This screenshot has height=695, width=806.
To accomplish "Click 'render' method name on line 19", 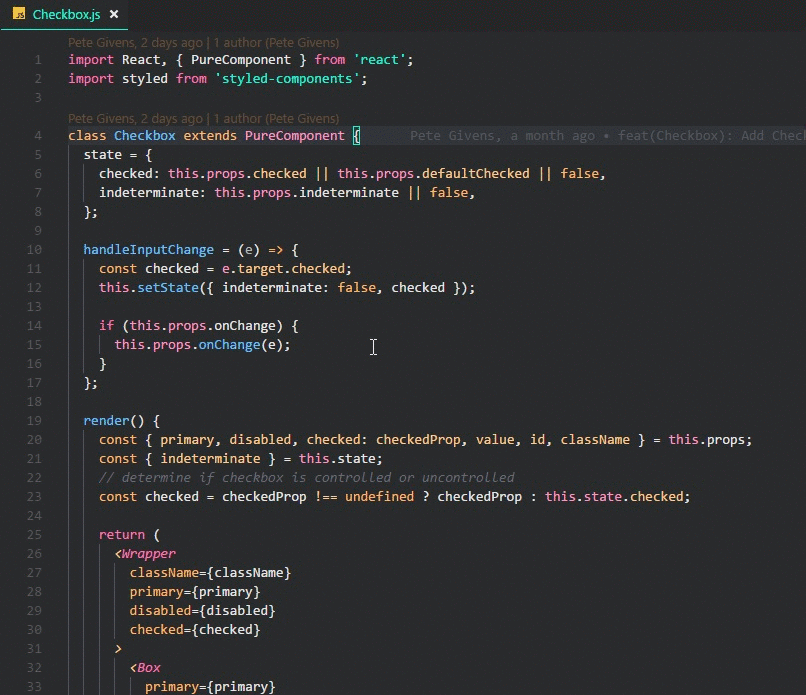I will coord(106,421).
